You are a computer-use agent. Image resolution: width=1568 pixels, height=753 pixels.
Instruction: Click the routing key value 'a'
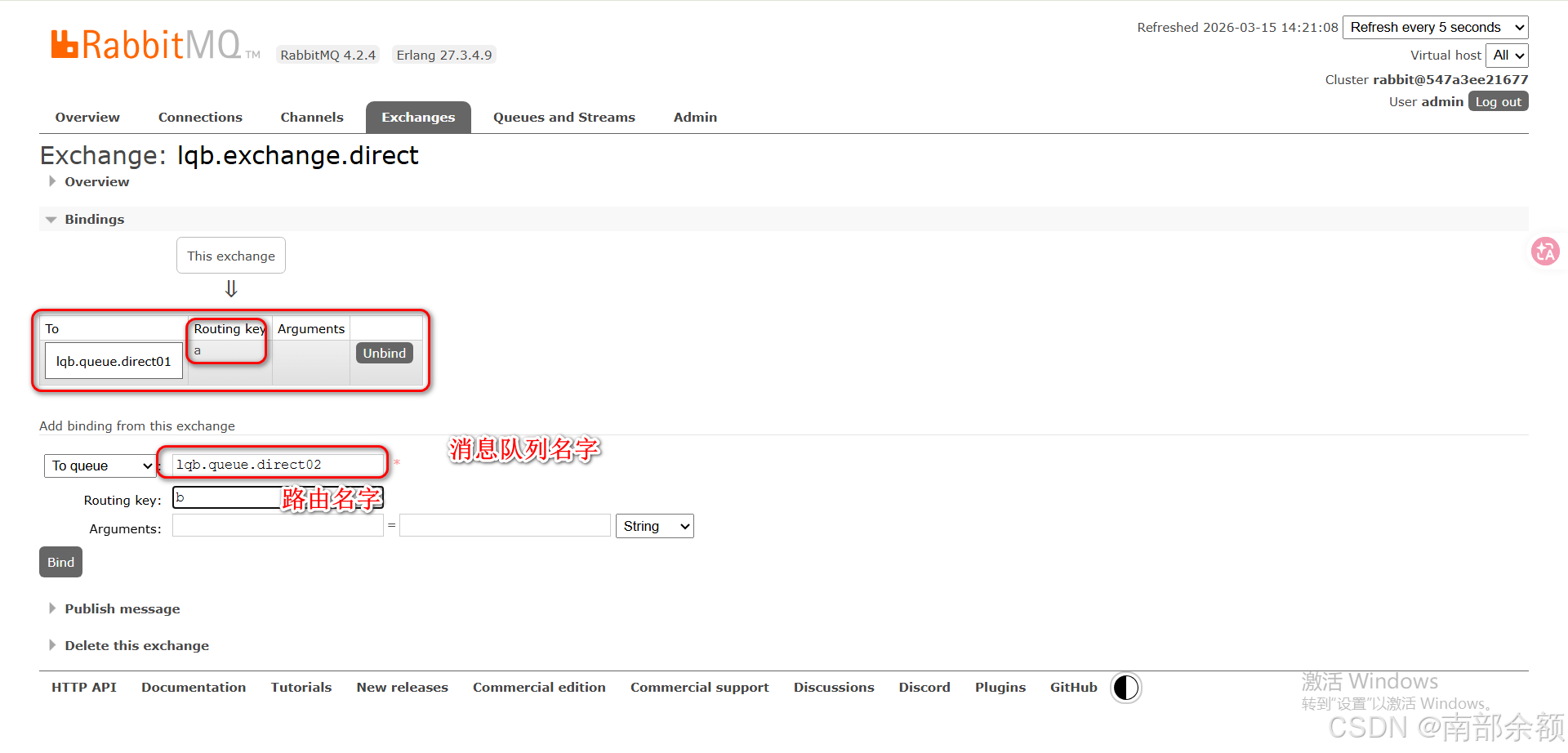198,350
